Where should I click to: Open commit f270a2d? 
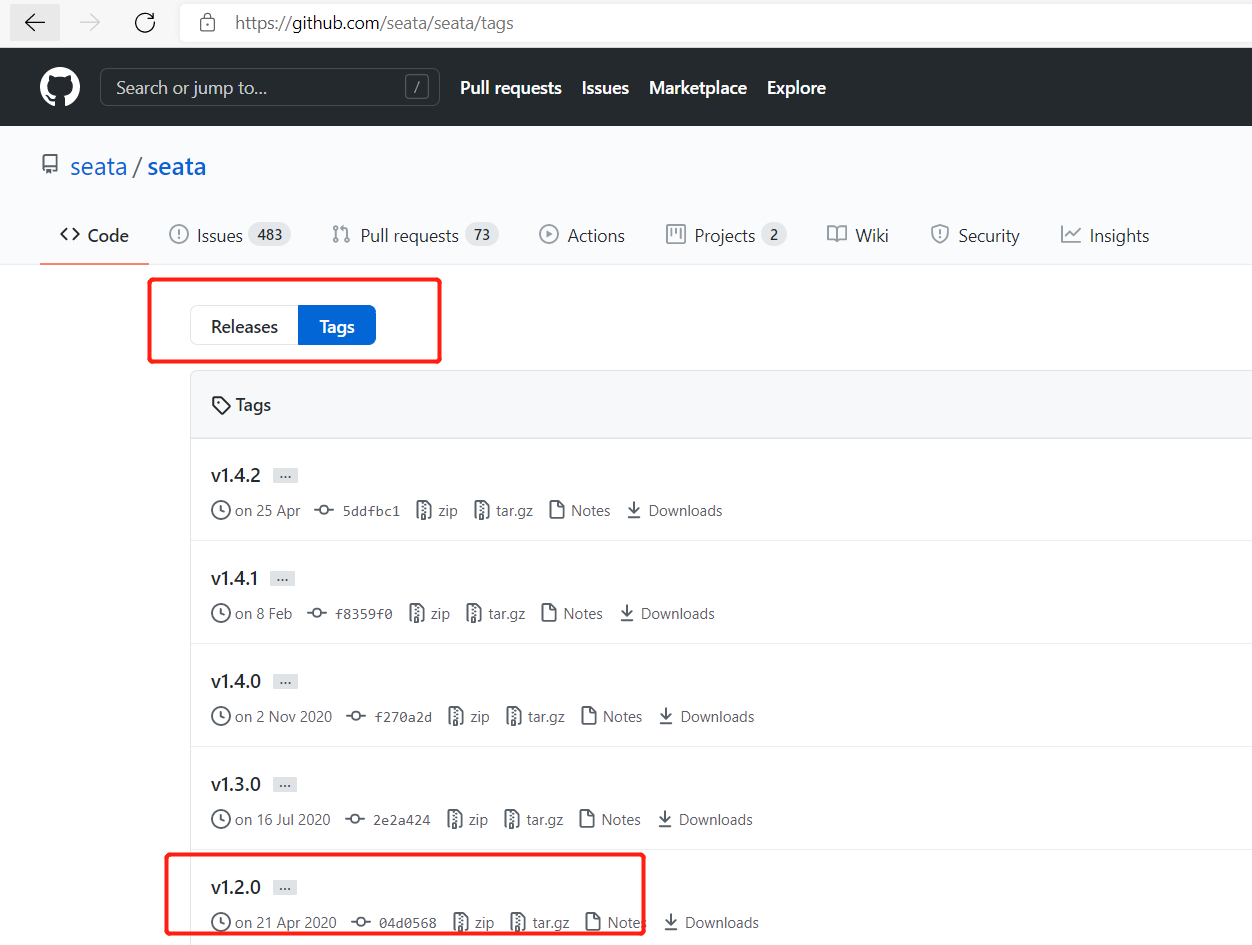tap(403, 717)
